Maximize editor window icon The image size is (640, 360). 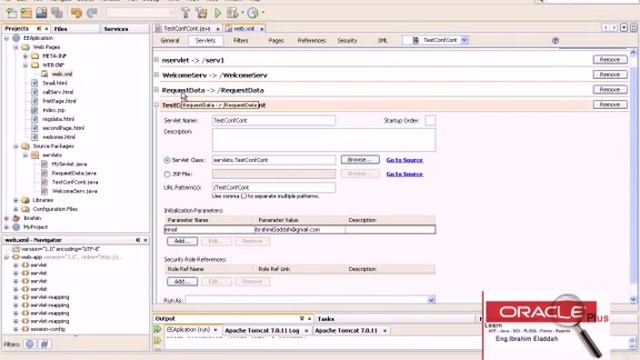[x=633, y=28]
